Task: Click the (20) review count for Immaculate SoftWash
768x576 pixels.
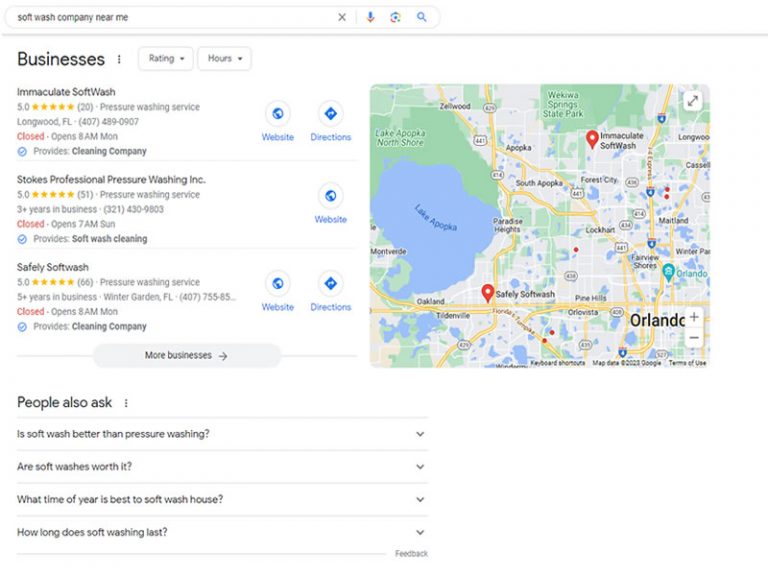Action: click(x=85, y=107)
